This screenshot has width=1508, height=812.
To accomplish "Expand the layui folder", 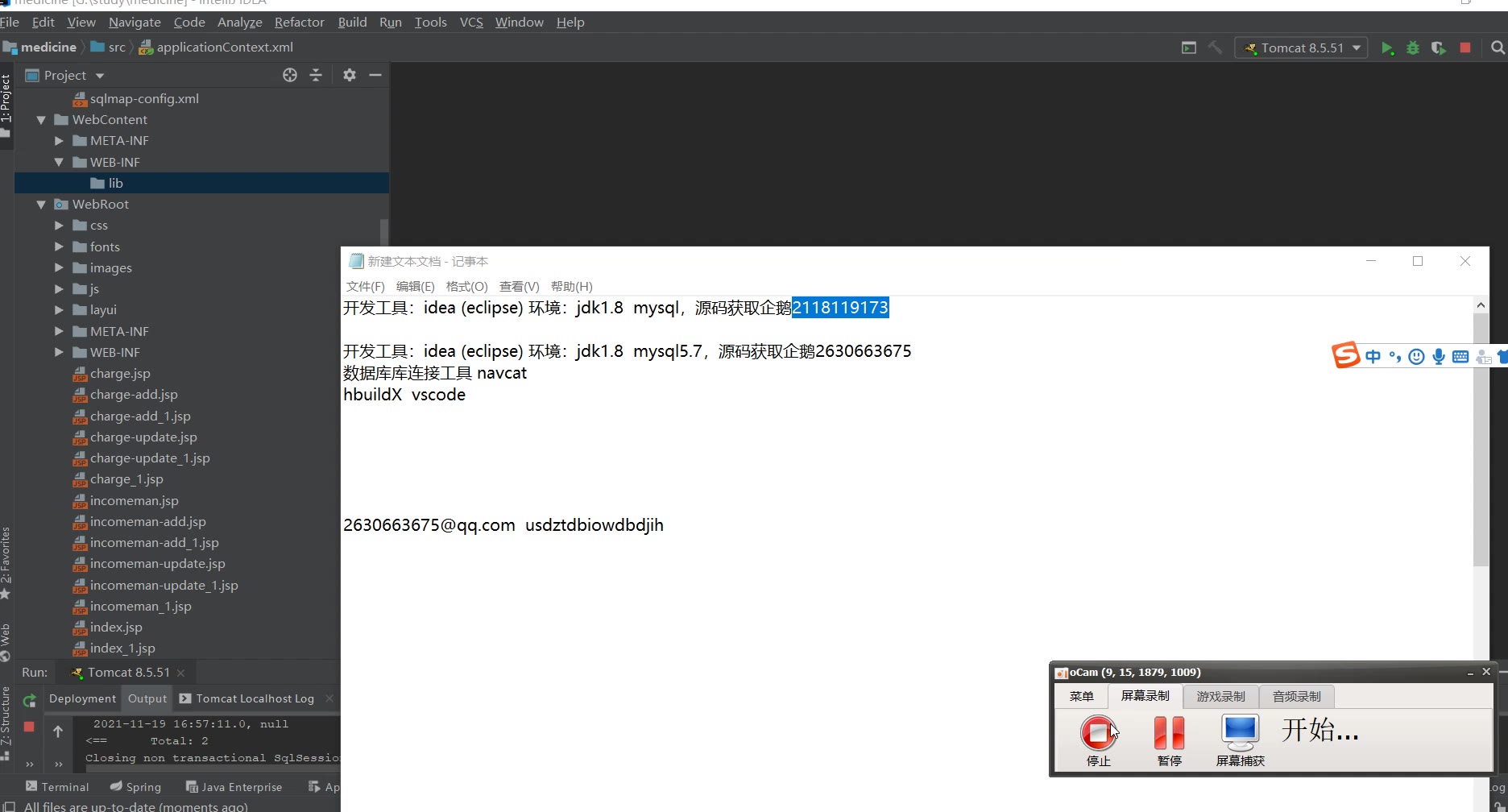I will pos(59,310).
